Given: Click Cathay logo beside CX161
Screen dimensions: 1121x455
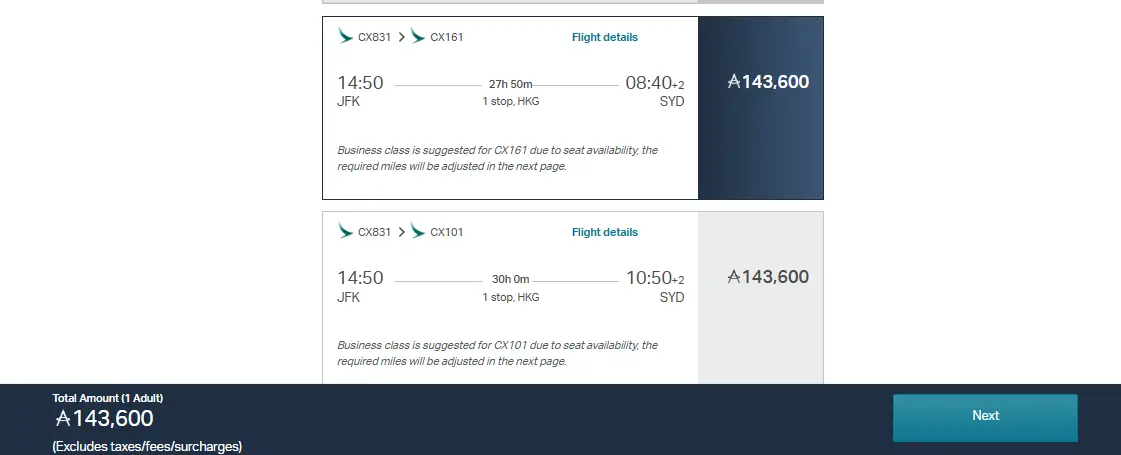Looking at the screenshot, I should (x=418, y=37).
